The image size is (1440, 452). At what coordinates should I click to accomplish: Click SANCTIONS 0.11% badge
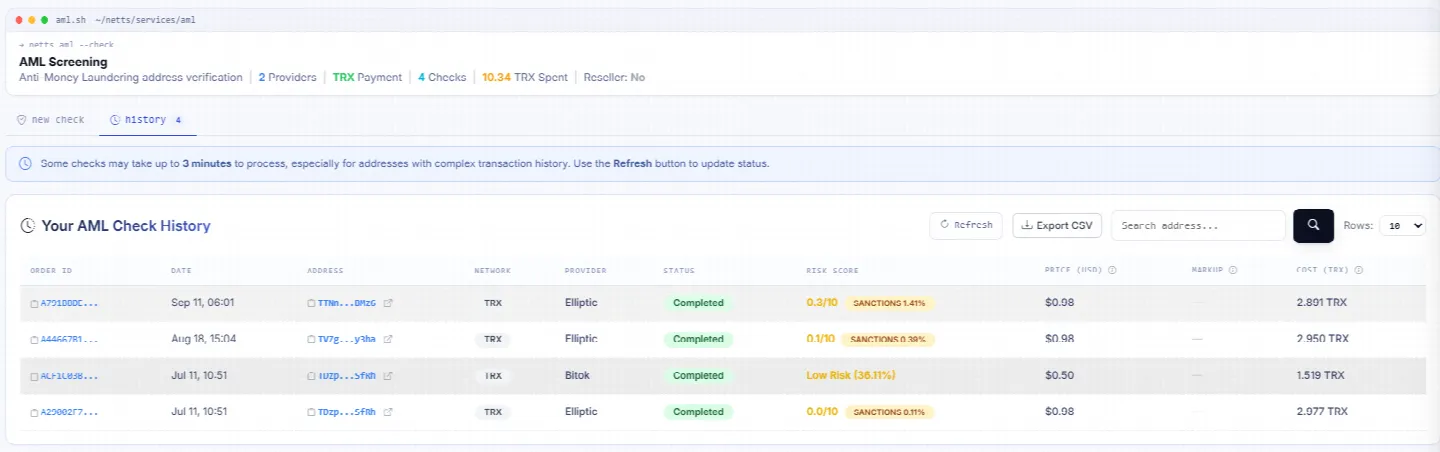point(890,412)
